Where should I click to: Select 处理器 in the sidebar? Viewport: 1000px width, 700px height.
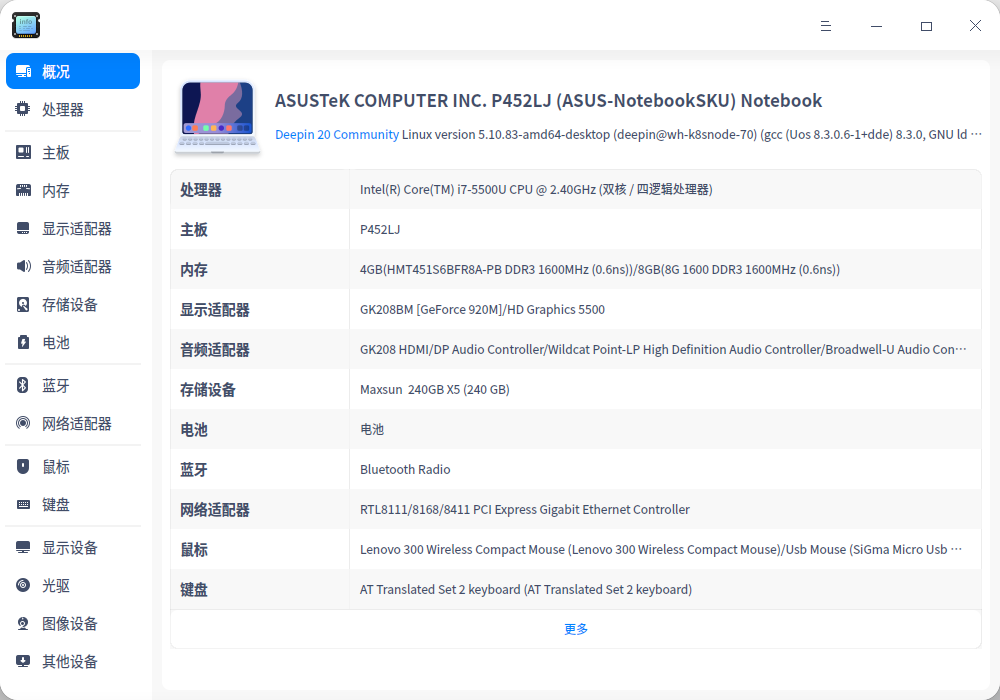[73, 109]
